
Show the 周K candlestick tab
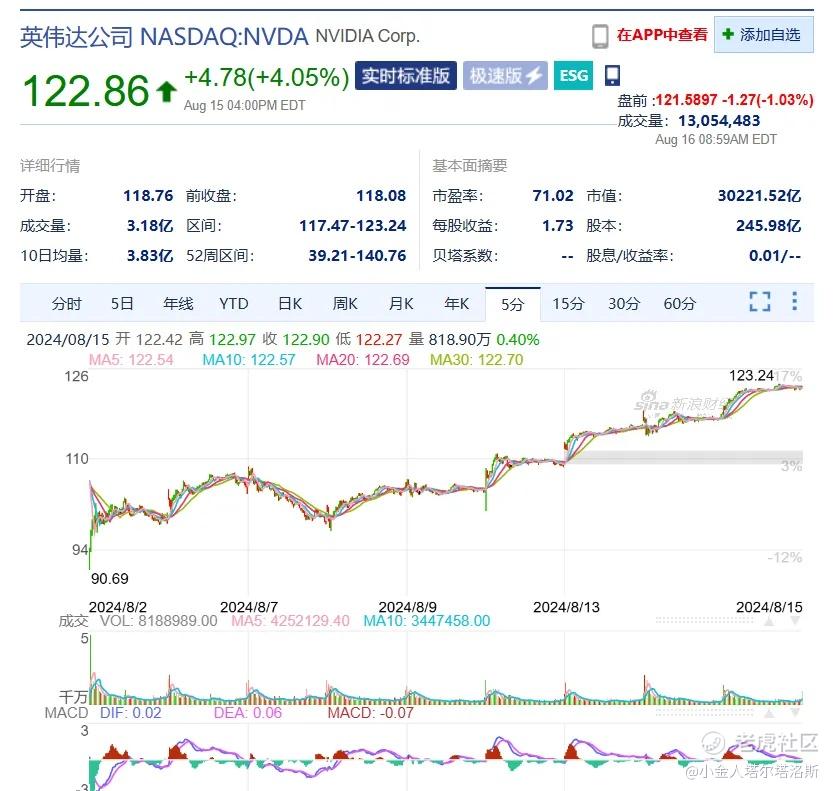[x=345, y=304]
